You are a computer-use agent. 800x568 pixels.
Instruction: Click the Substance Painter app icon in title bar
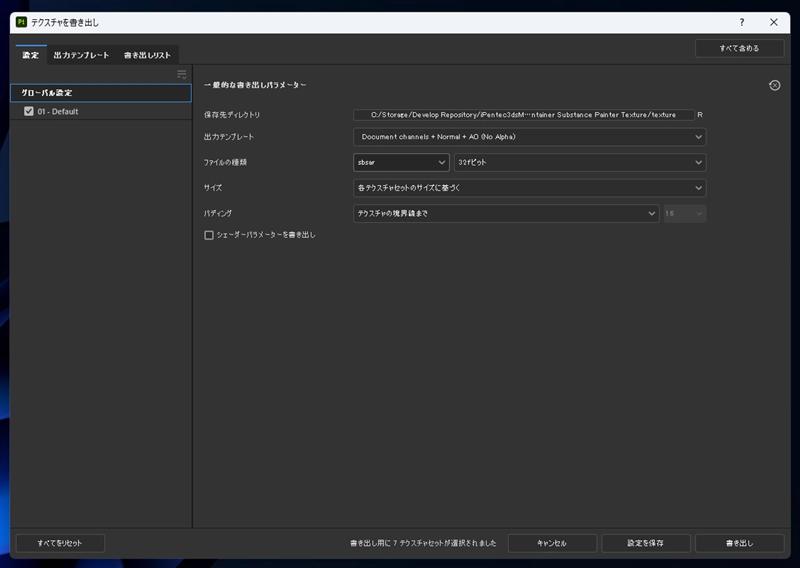[21, 22]
